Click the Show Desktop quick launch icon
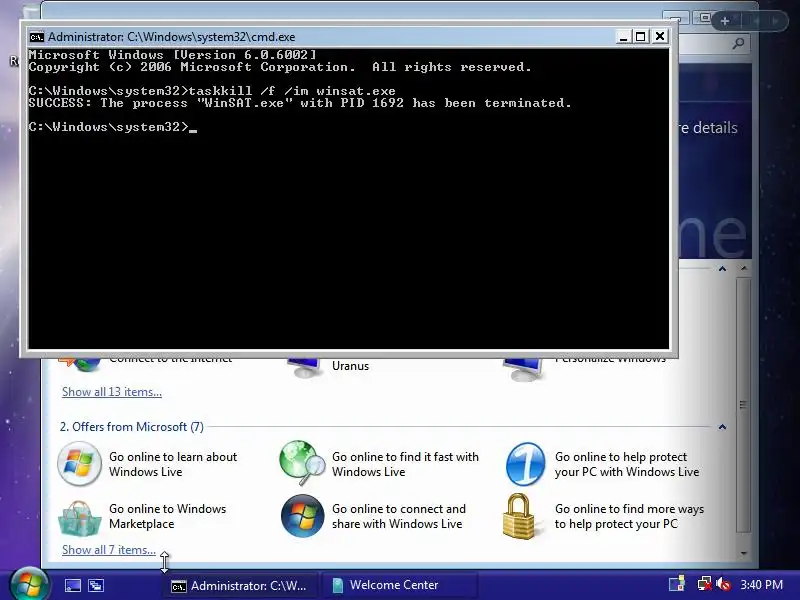The height and width of the screenshot is (600, 800). point(72,585)
